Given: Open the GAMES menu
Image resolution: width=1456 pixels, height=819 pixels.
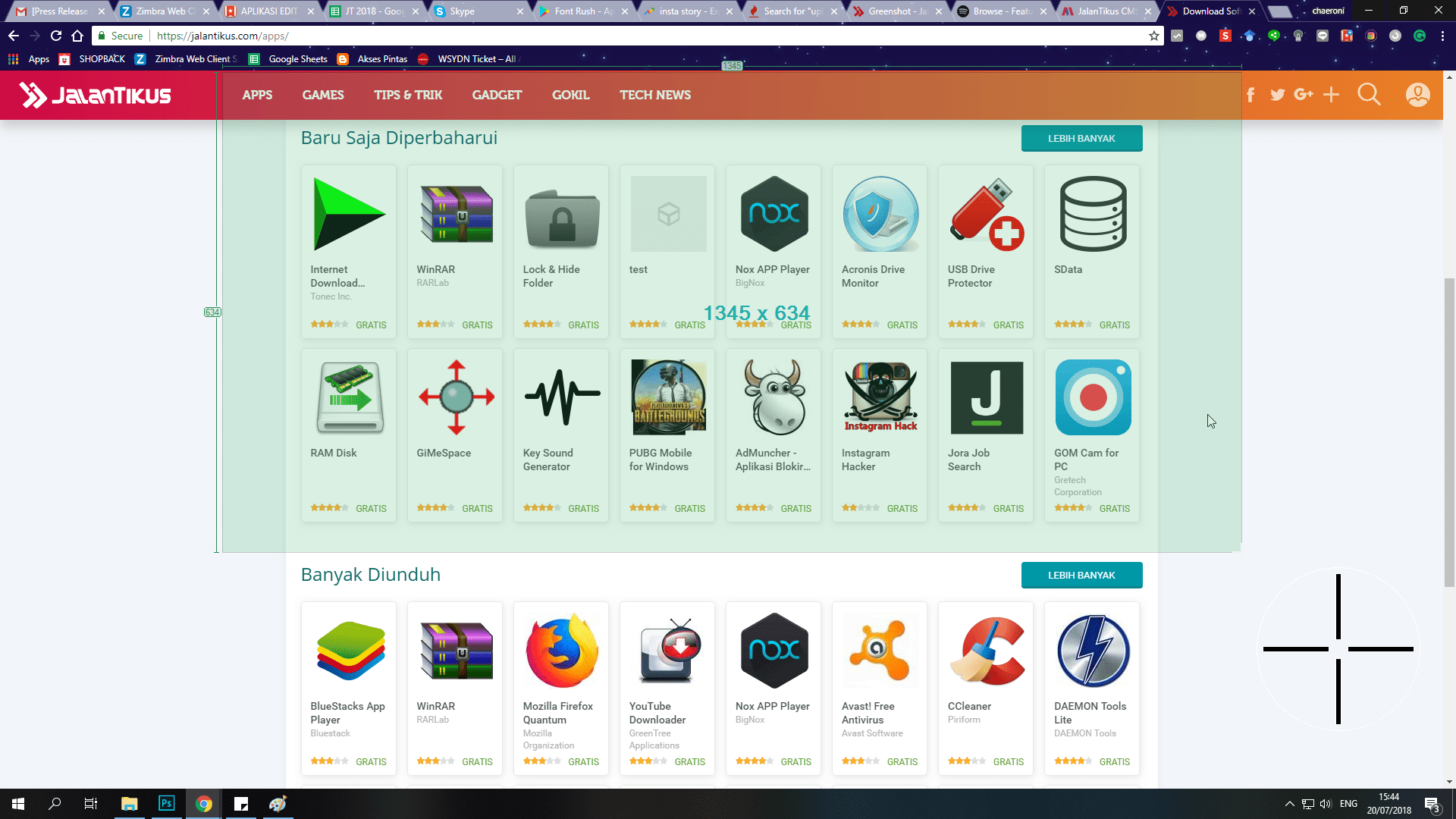Looking at the screenshot, I should (323, 95).
